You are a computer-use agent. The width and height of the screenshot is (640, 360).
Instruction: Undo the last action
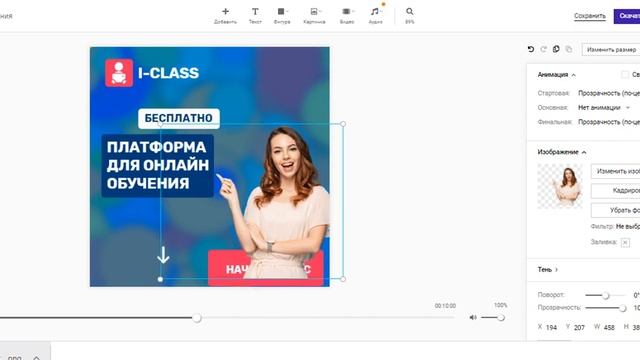click(531, 49)
